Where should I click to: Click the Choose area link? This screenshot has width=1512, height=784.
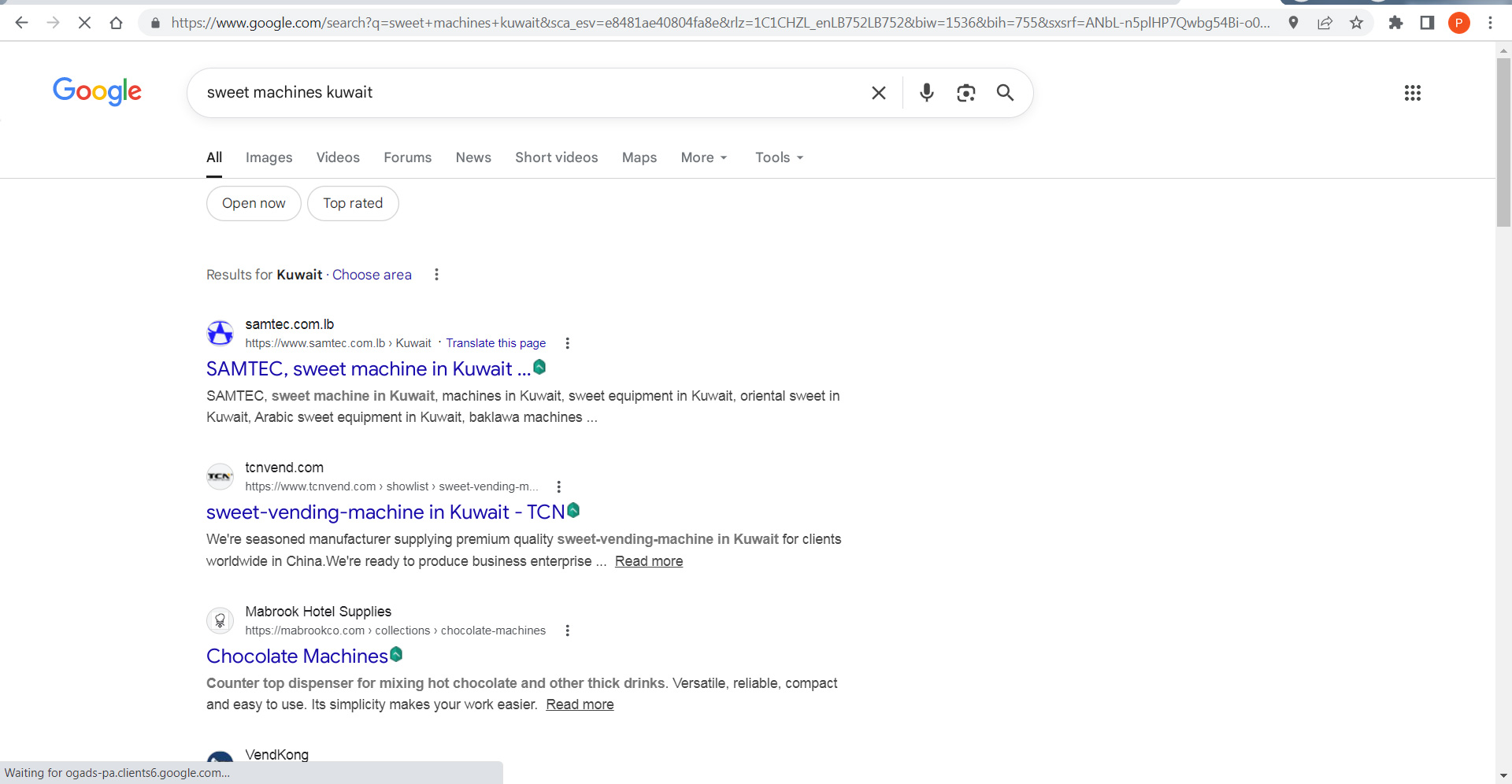pyautogui.click(x=372, y=275)
